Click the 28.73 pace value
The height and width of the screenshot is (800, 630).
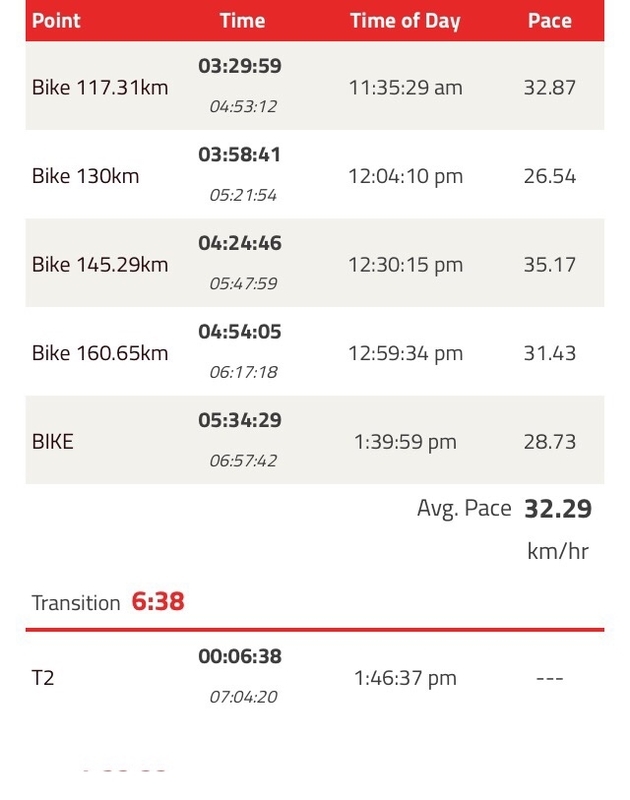pos(549,441)
